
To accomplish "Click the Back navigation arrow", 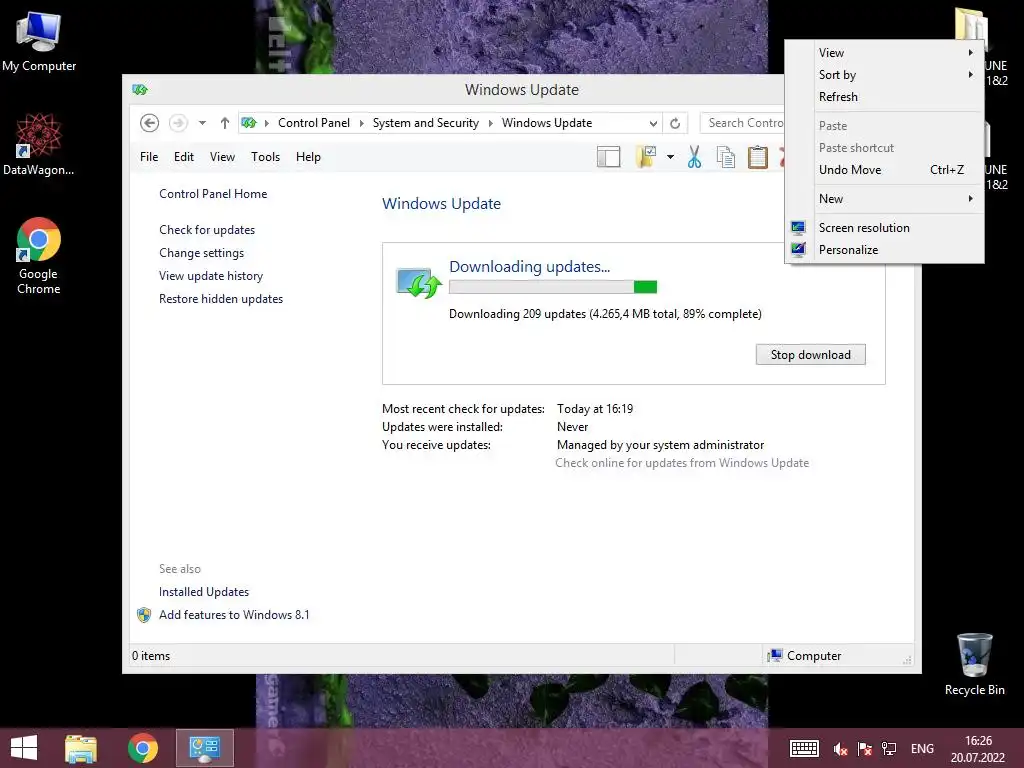I will click(x=150, y=123).
